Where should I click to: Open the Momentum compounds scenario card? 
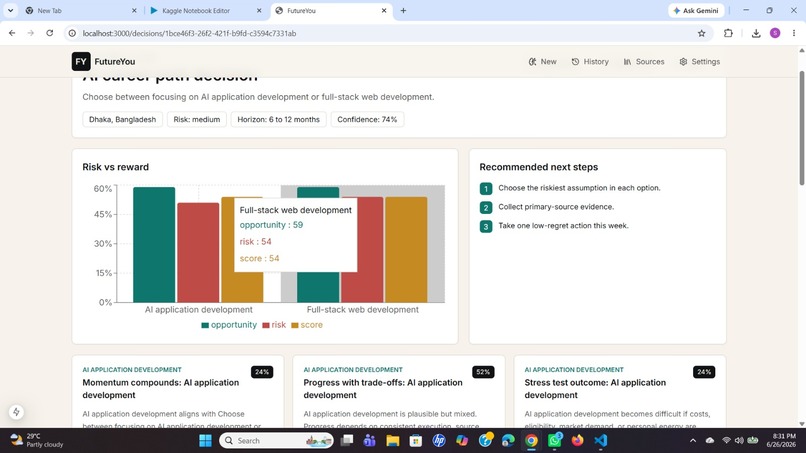coord(178,391)
